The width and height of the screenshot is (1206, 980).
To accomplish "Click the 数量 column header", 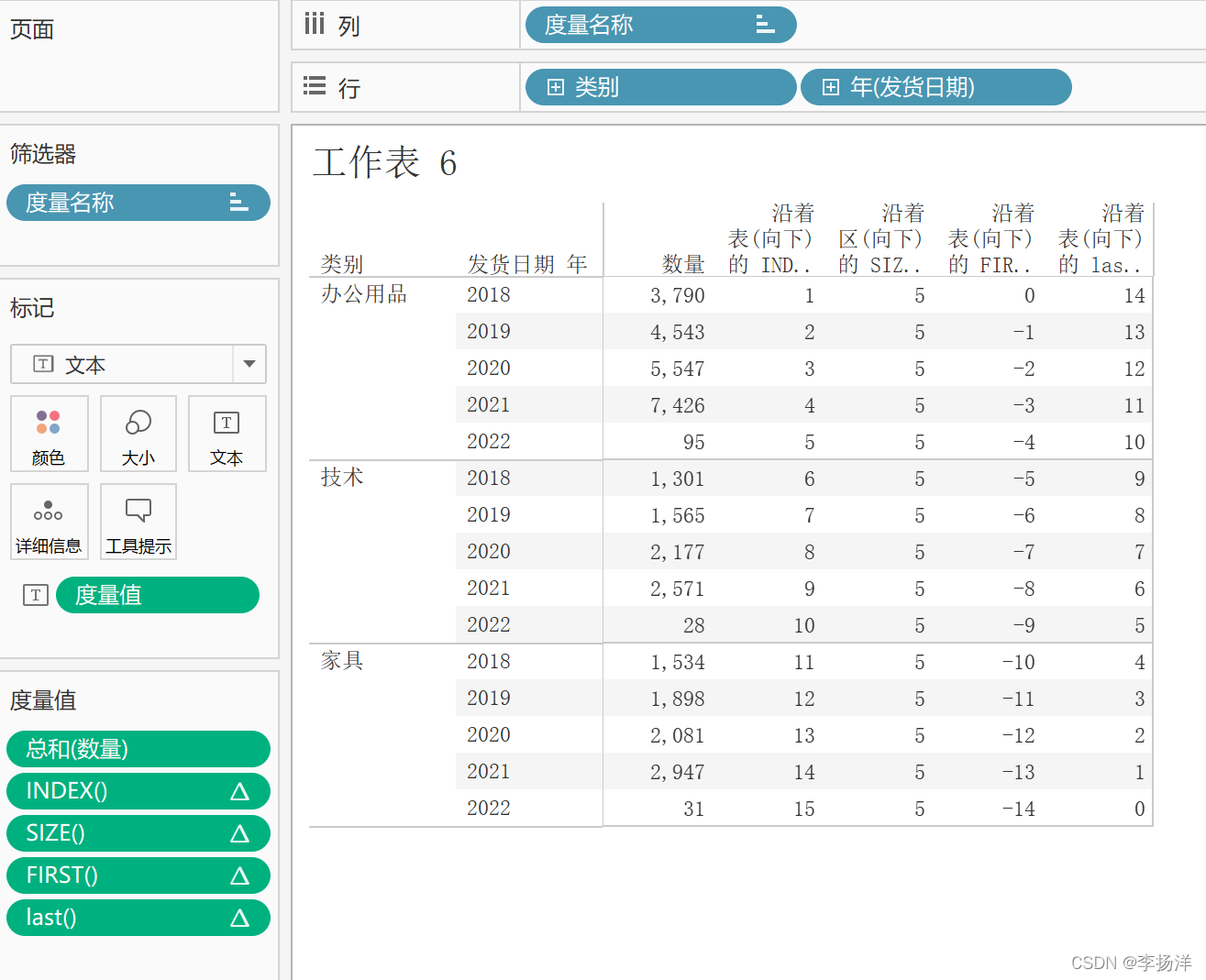I will [x=683, y=264].
